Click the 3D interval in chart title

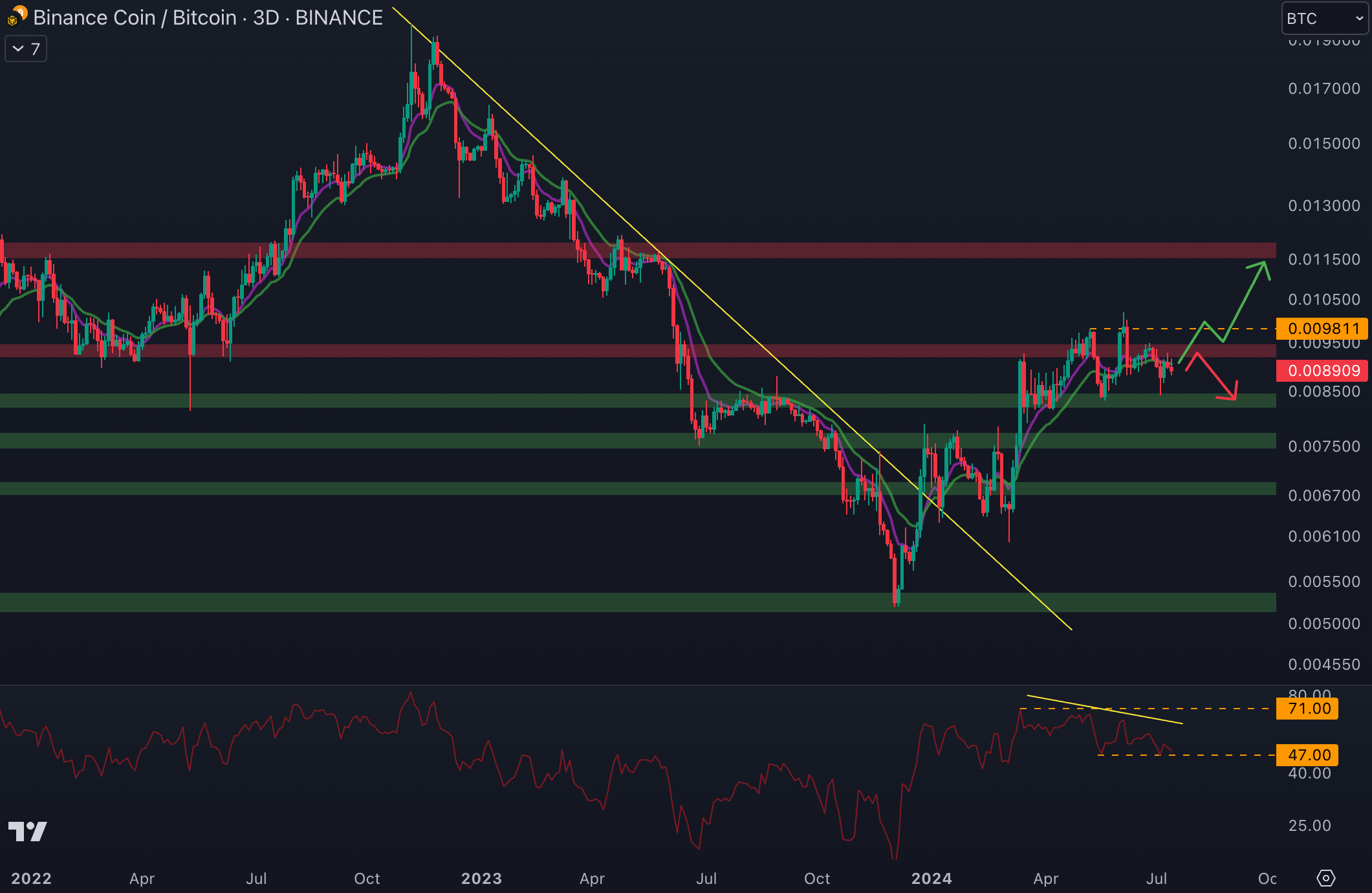(266, 17)
